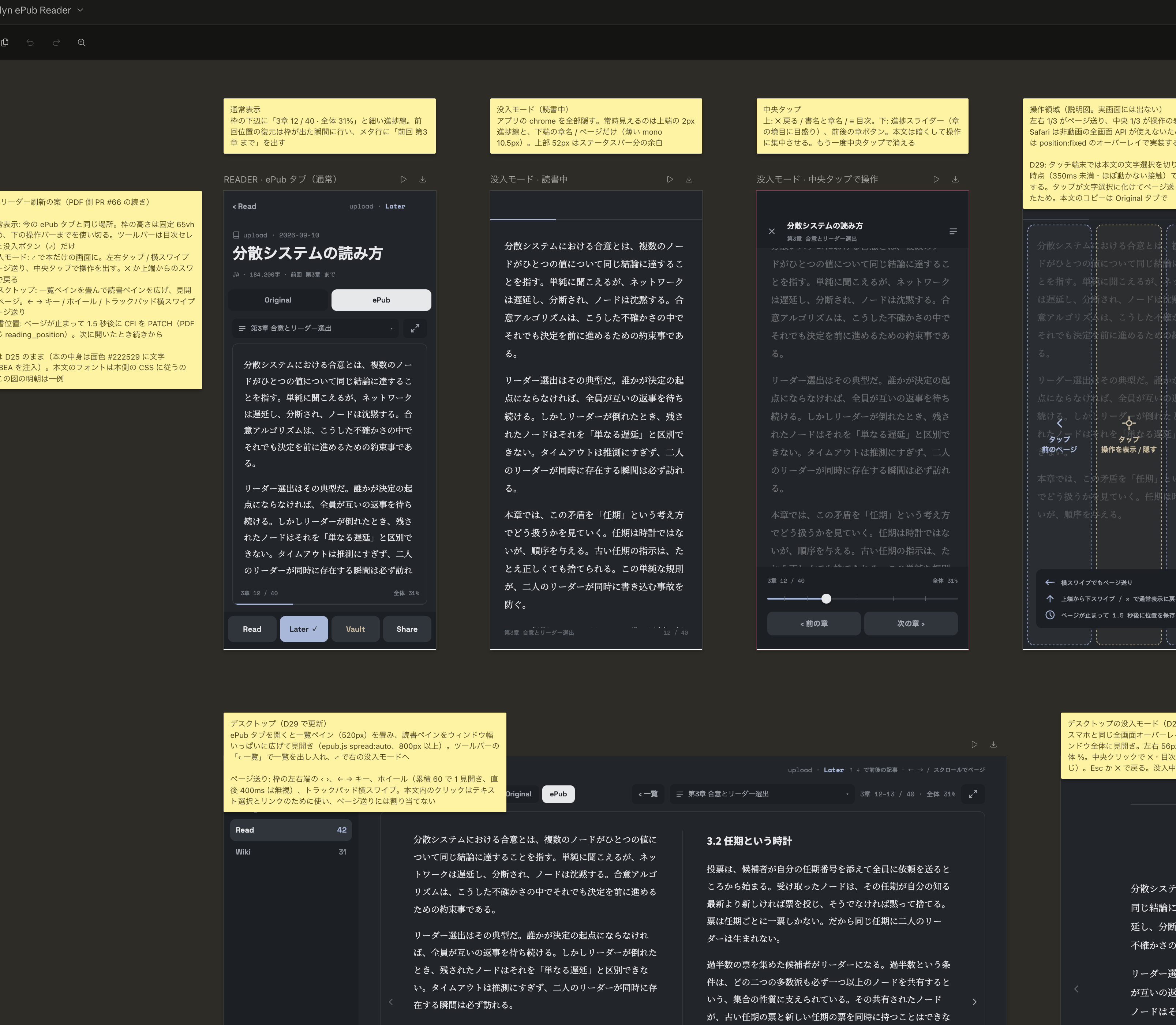Open the desktop chapter dropdown in toolbar
The width and height of the screenshot is (1176, 1025).
(762, 794)
